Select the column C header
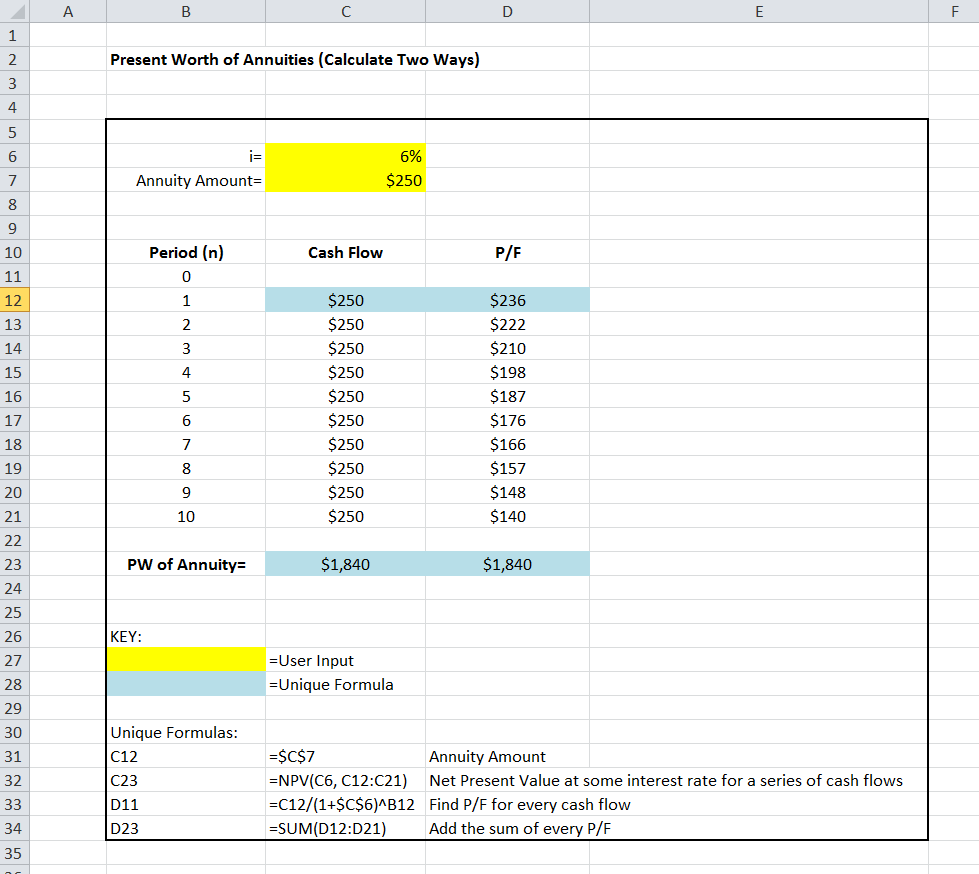The height and width of the screenshot is (874, 979). click(345, 12)
